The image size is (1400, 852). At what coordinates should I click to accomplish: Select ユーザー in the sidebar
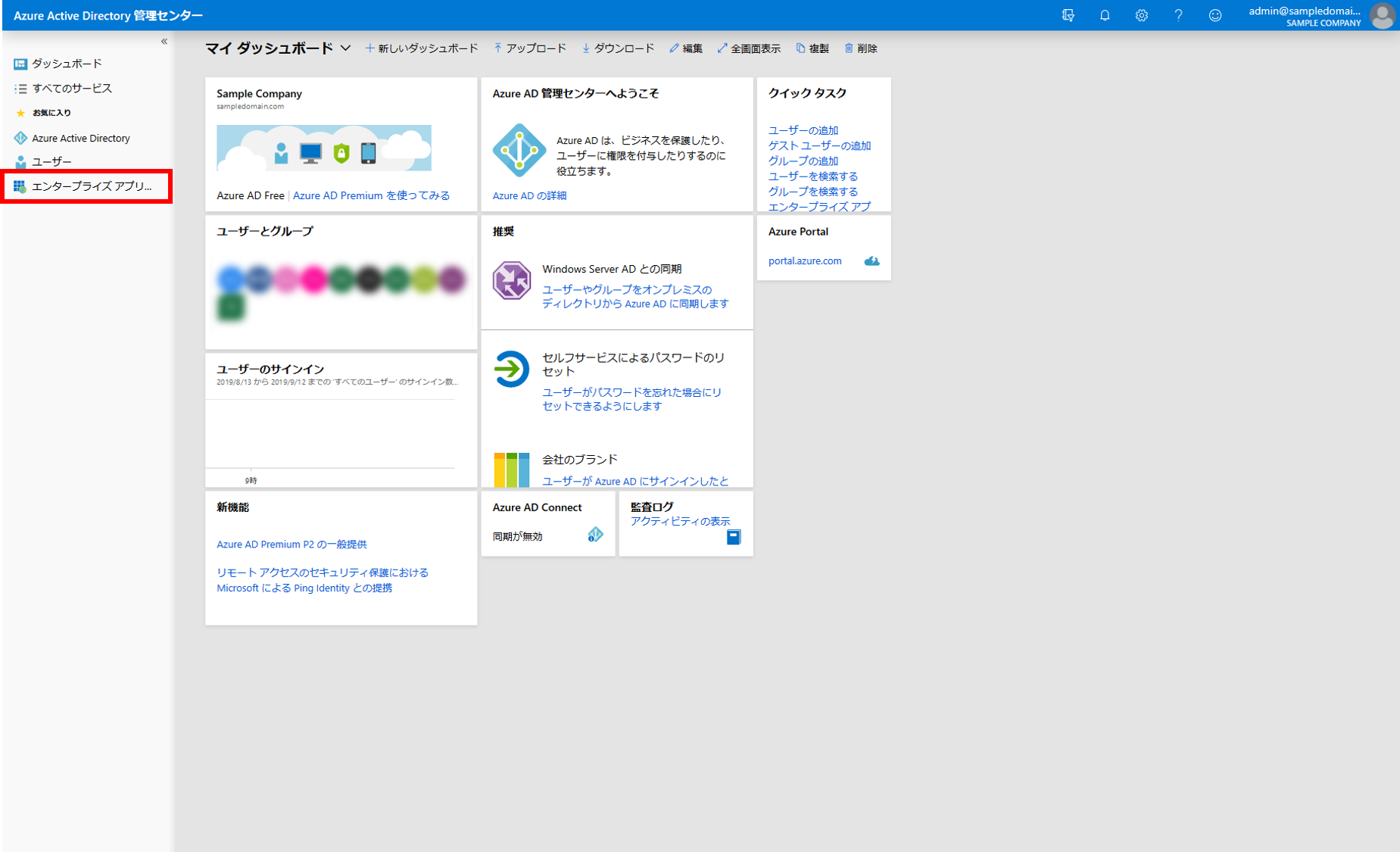point(51,162)
